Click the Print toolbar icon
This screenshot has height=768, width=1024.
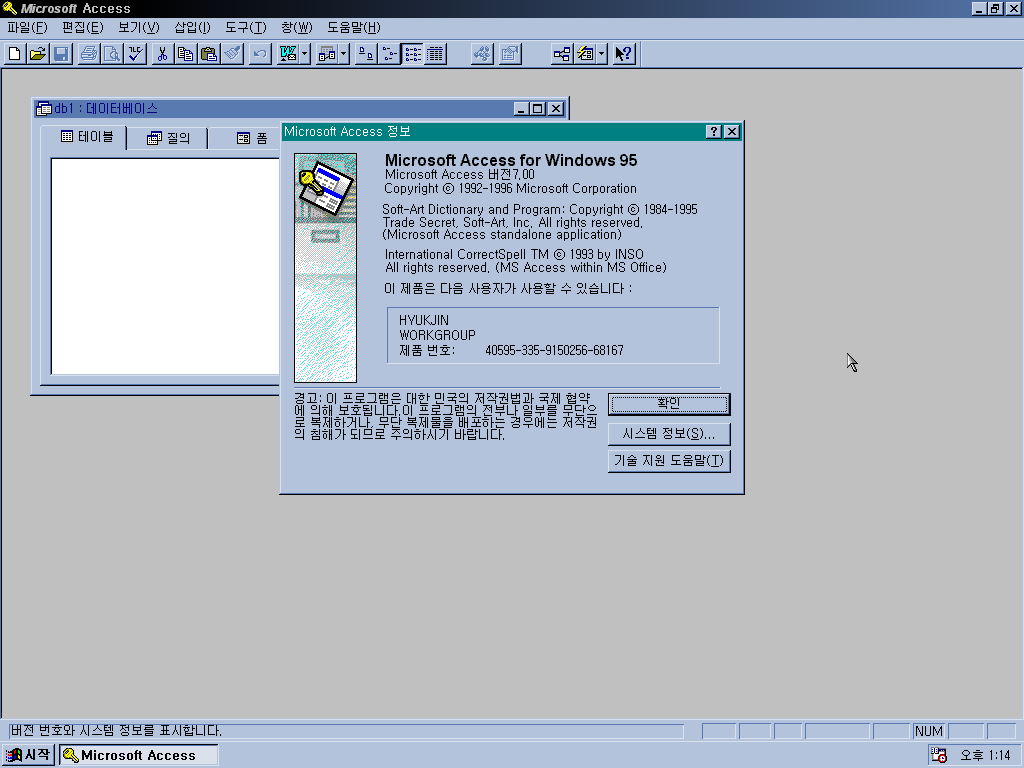89,54
